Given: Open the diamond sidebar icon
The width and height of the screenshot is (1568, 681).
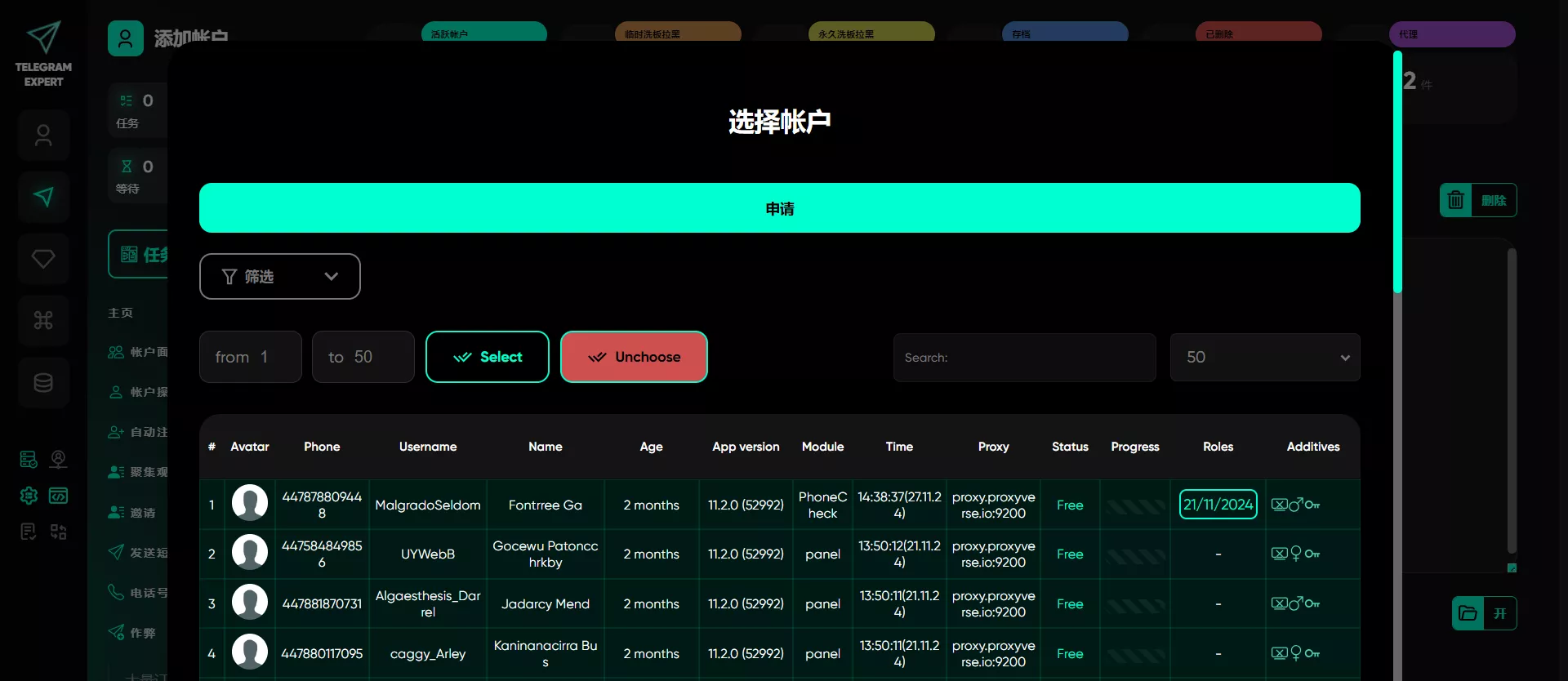Looking at the screenshot, I should point(43,259).
